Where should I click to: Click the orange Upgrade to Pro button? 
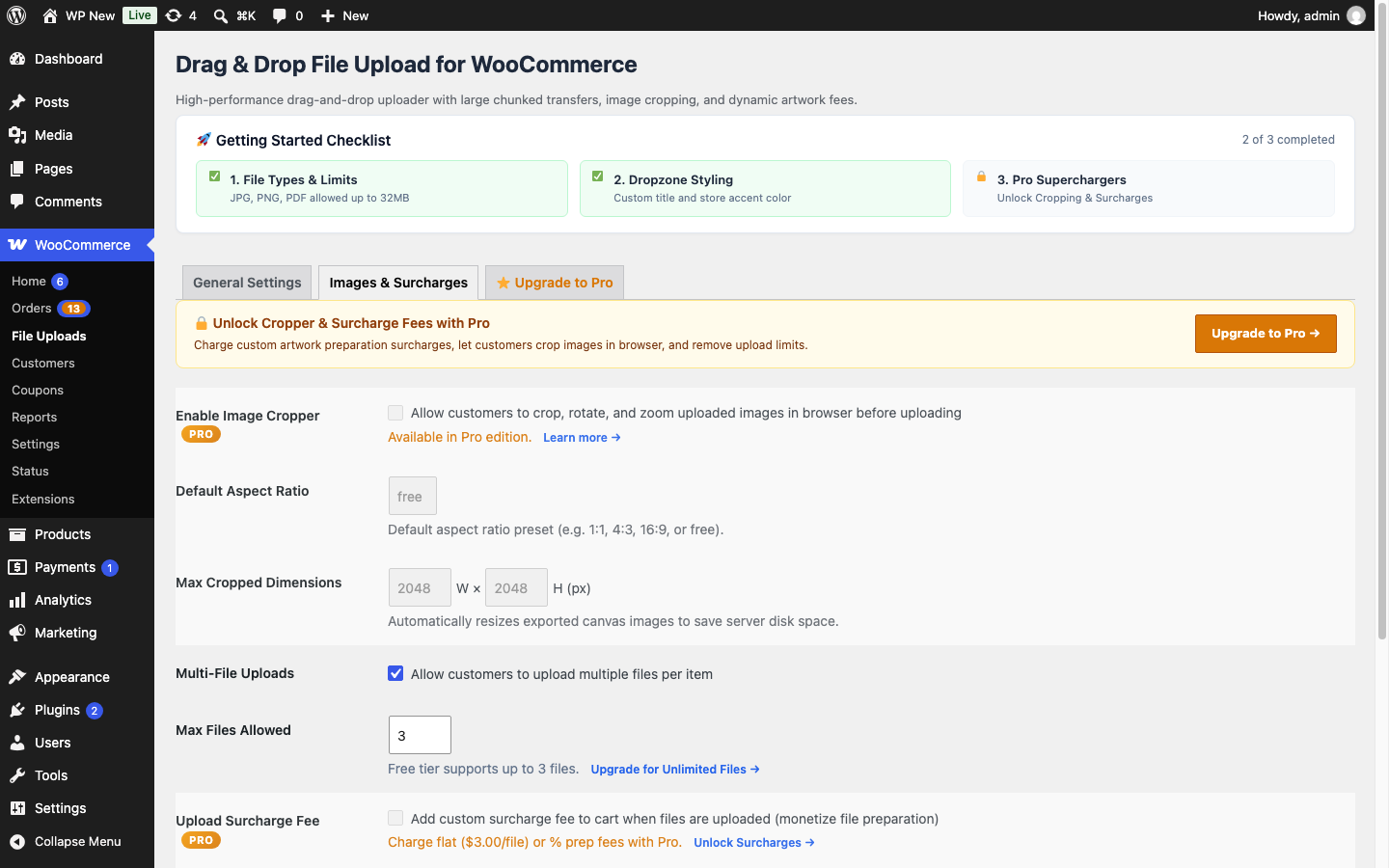pyautogui.click(x=1266, y=334)
